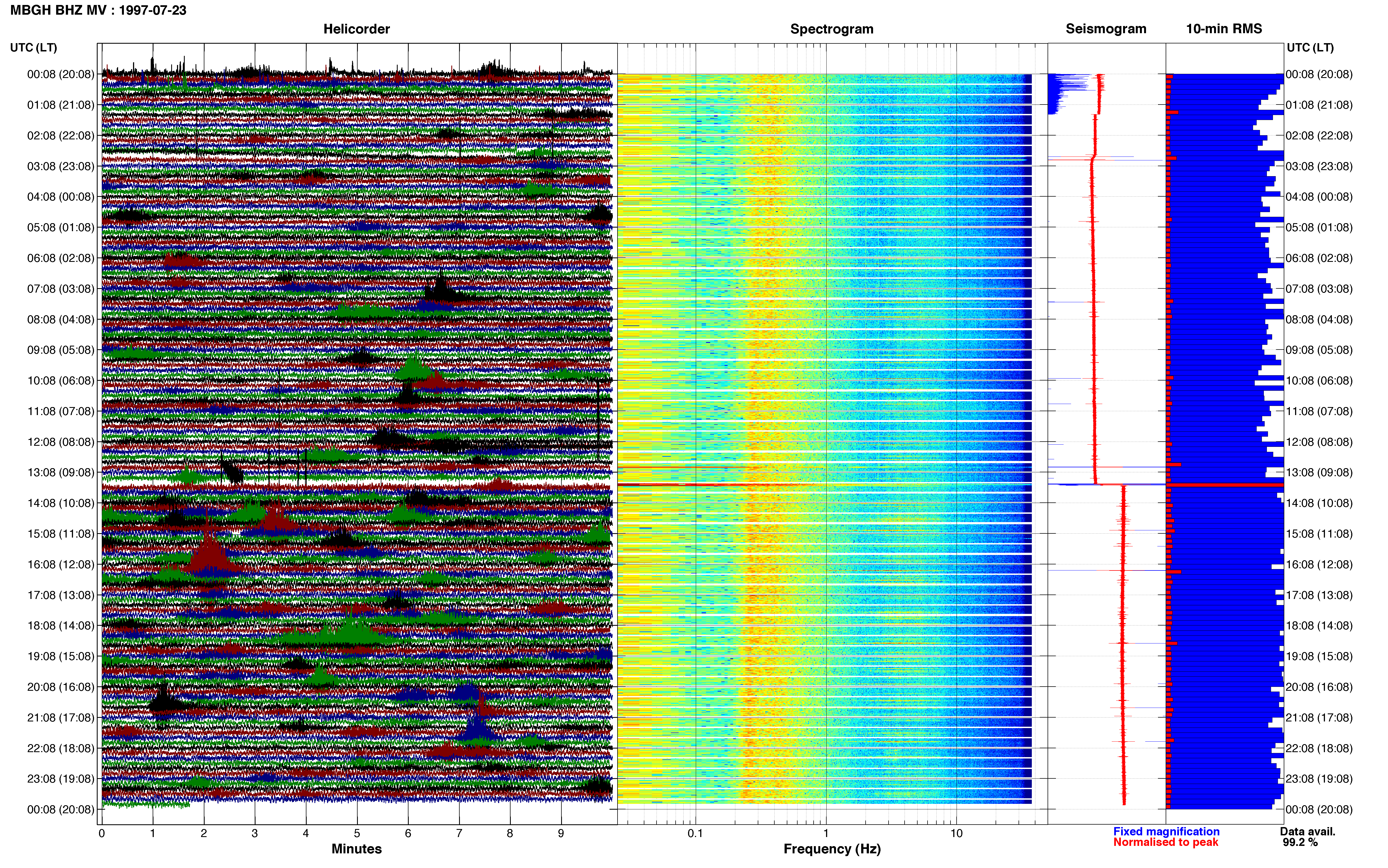Click left time label '01:08 (21:08)'

coord(60,105)
